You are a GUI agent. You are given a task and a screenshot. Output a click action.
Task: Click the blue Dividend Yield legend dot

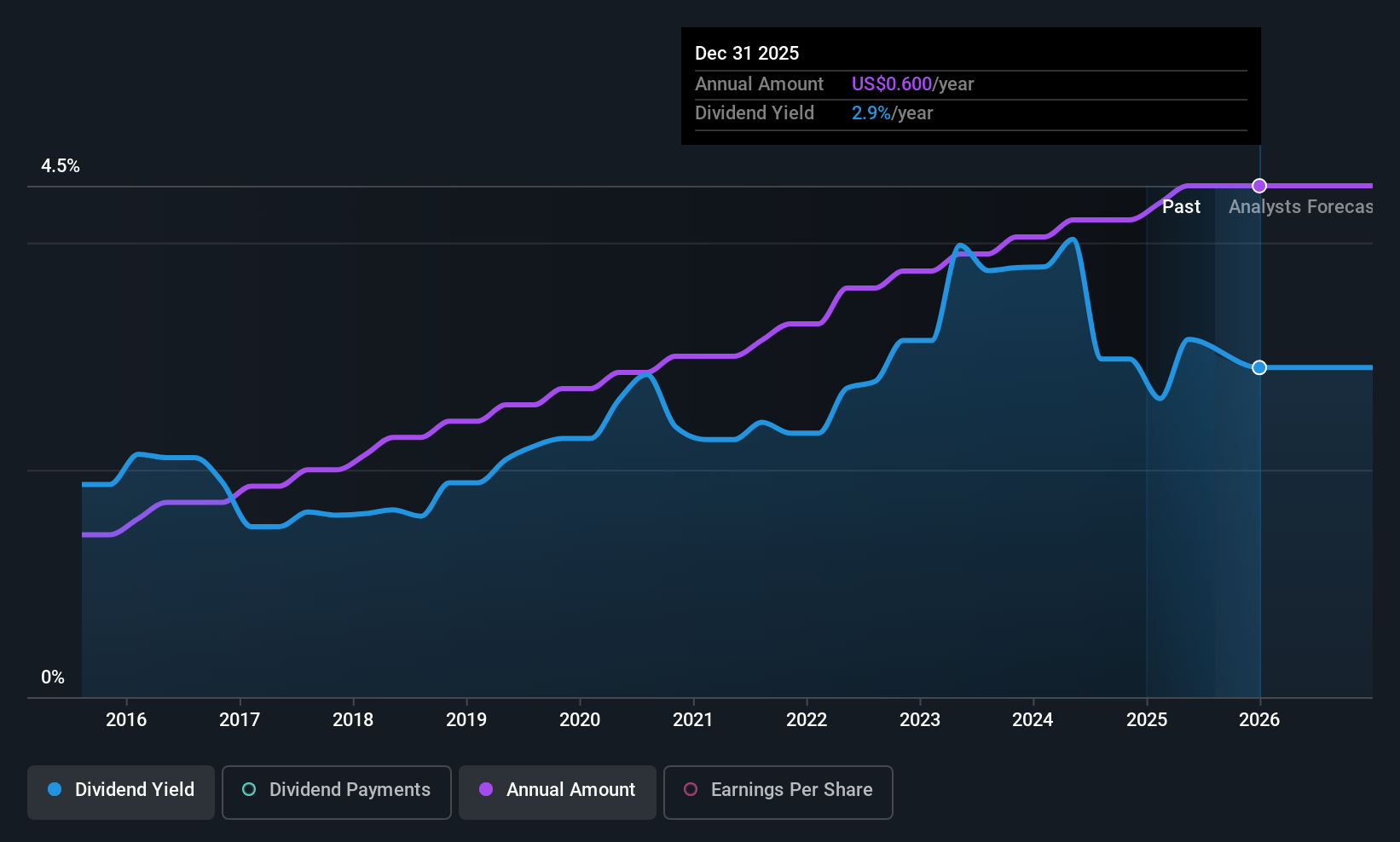[55, 789]
